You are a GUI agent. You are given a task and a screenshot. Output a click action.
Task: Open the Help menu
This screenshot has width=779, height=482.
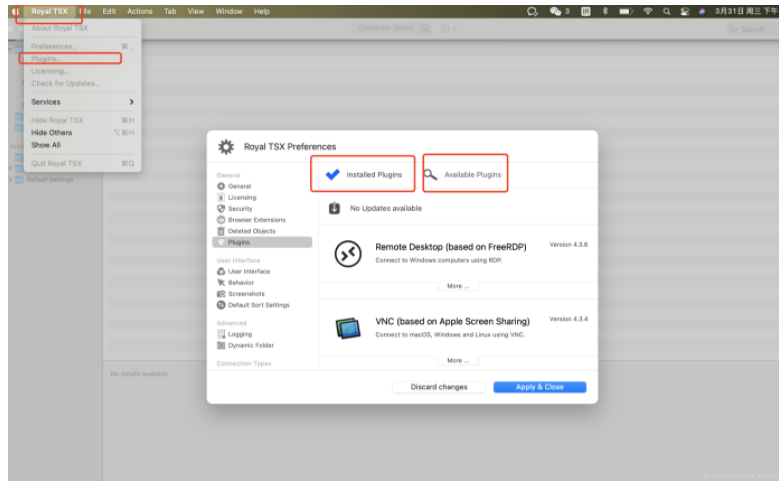[262, 11]
